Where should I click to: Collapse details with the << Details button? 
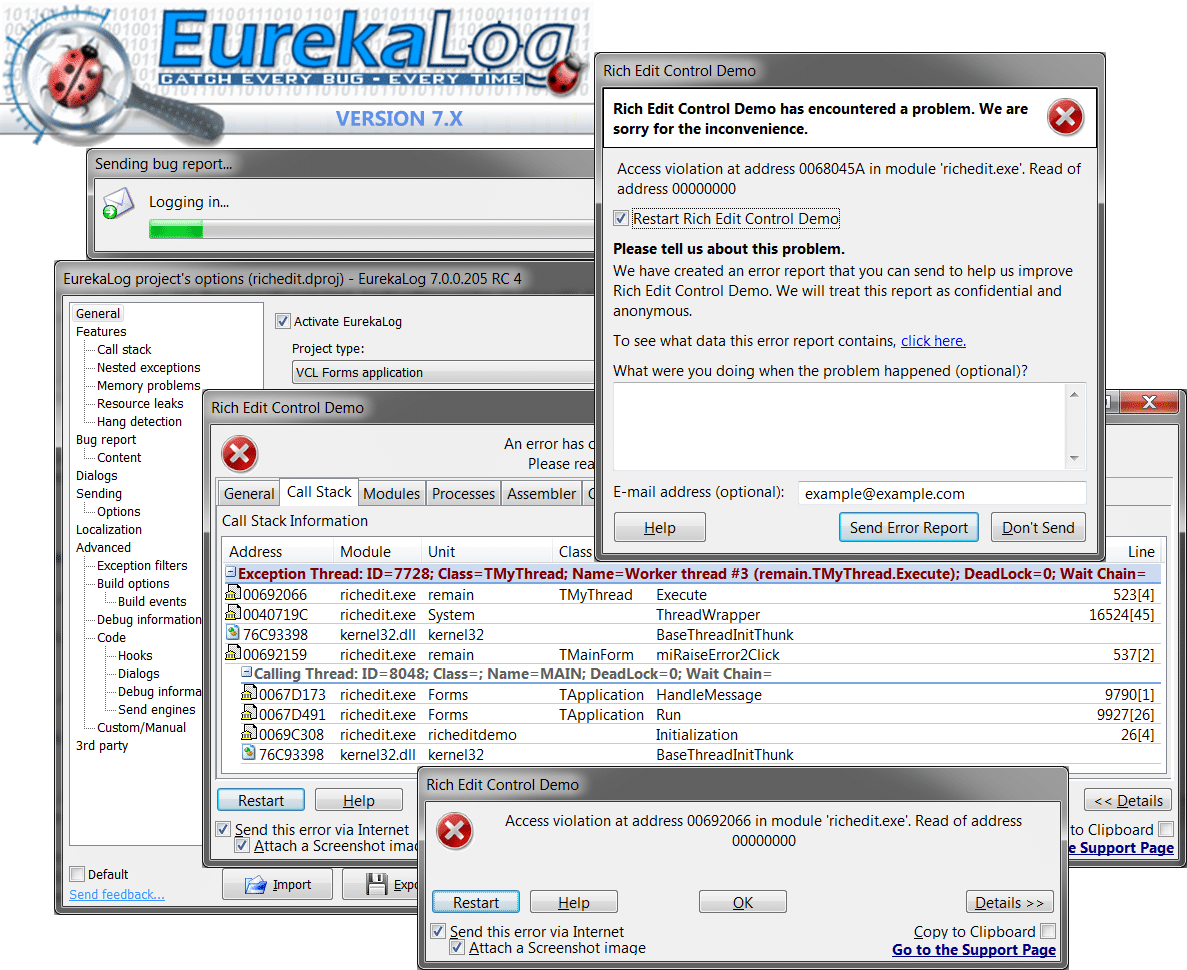[1128, 800]
